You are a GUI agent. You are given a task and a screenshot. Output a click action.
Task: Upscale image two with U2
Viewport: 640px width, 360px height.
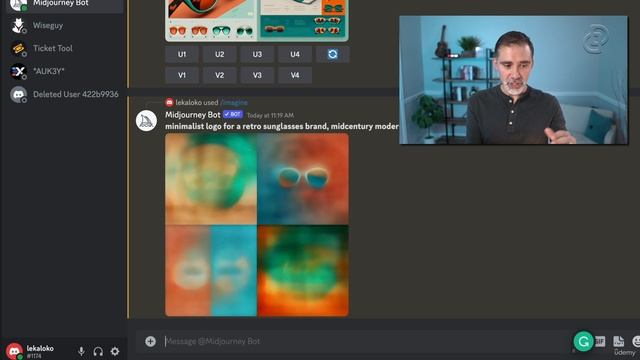point(220,54)
